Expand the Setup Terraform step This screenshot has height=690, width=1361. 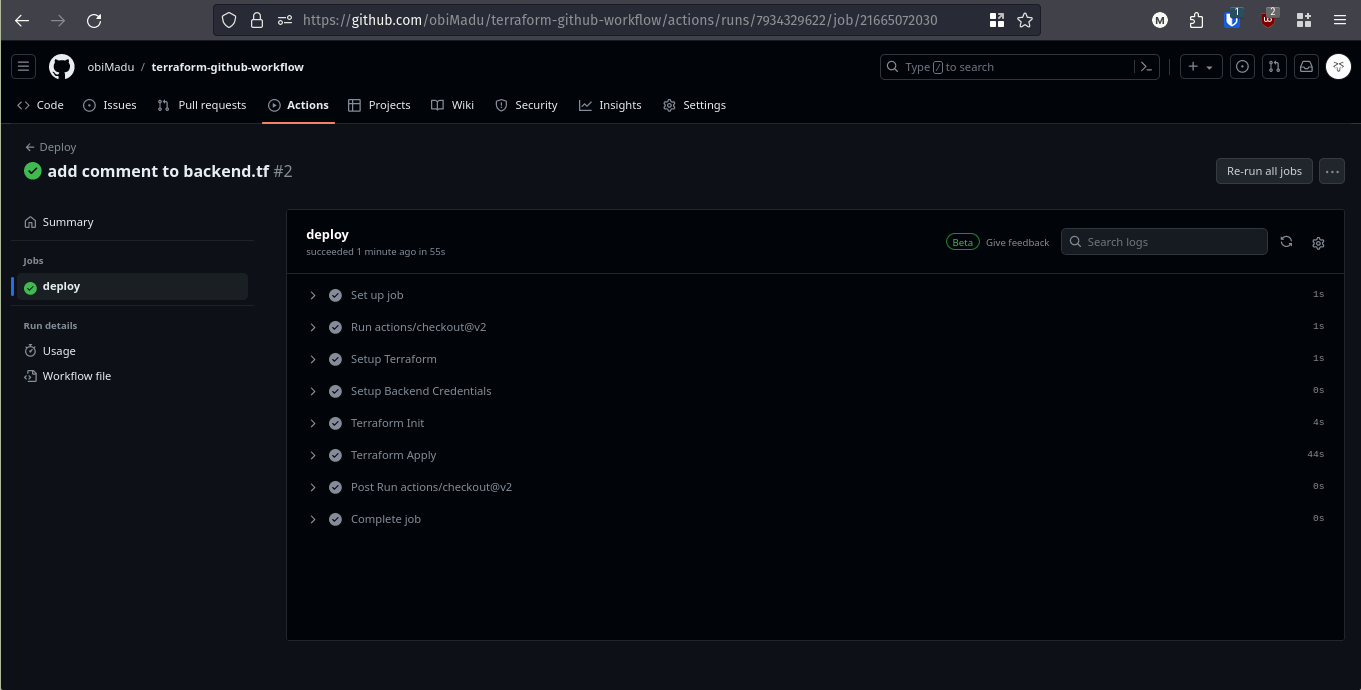pos(313,359)
